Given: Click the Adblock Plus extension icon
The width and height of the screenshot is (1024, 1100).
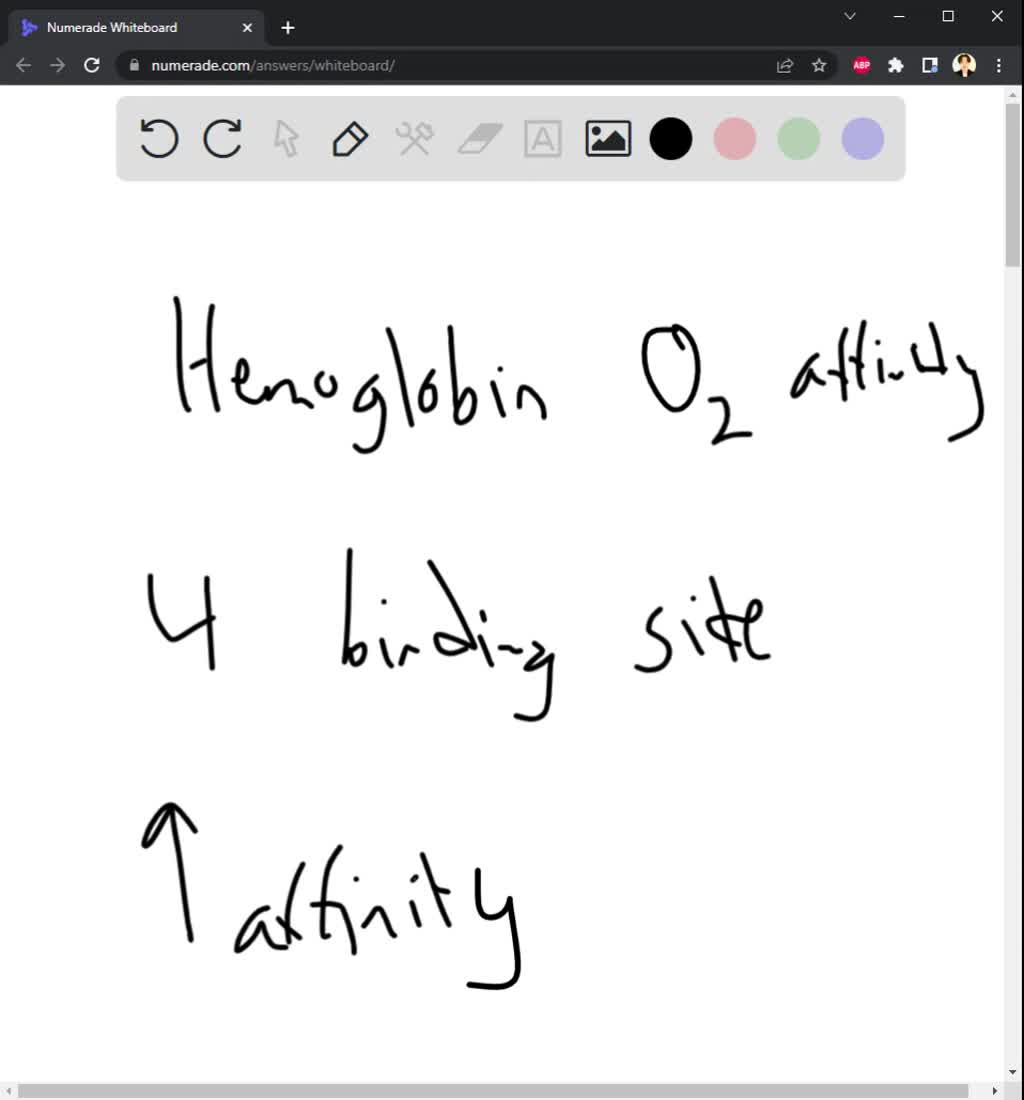Looking at the screenshot, I should tap(861, 65).
